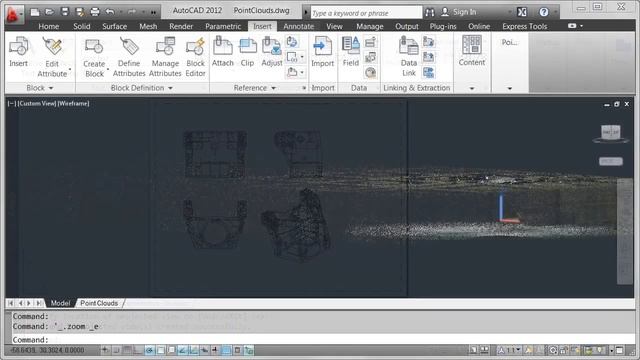The width and height of the screenshot is (640, 360).
Task: Toggle Ortho Mode in the status bar
Action: (138, 350)
